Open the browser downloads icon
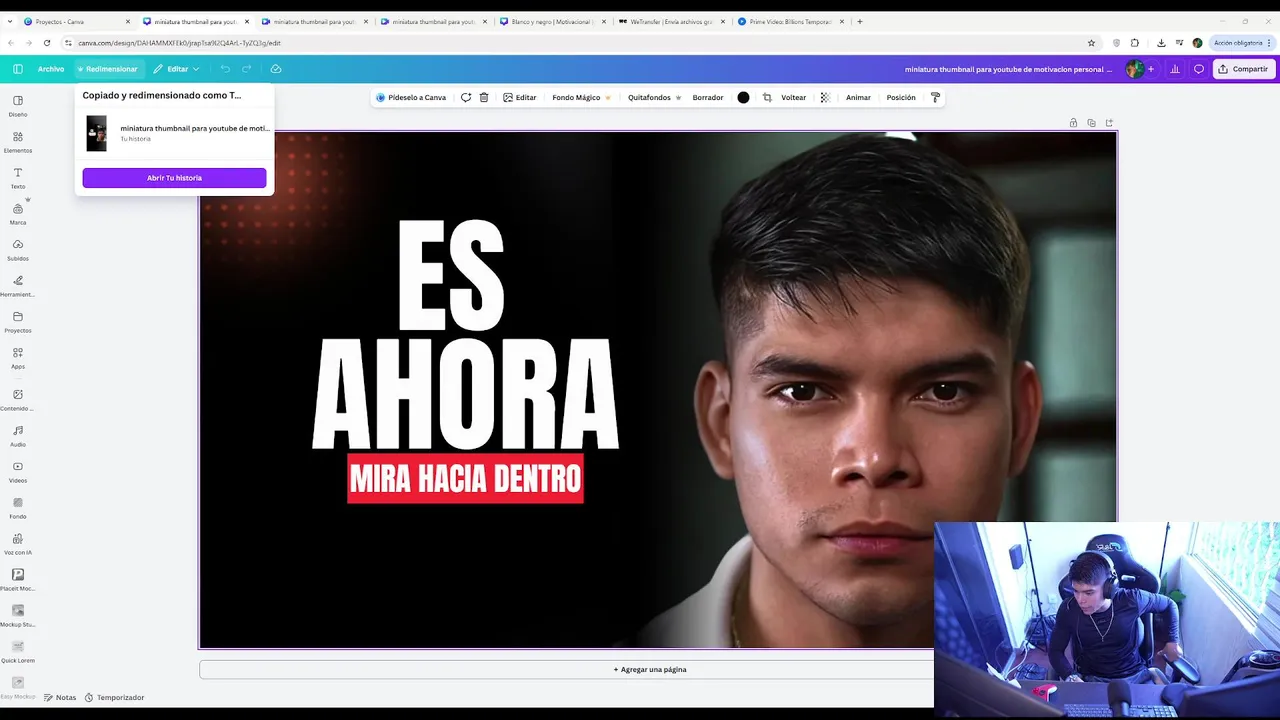The width and height of the screenshot is (1280, 720). [1161, 43]
